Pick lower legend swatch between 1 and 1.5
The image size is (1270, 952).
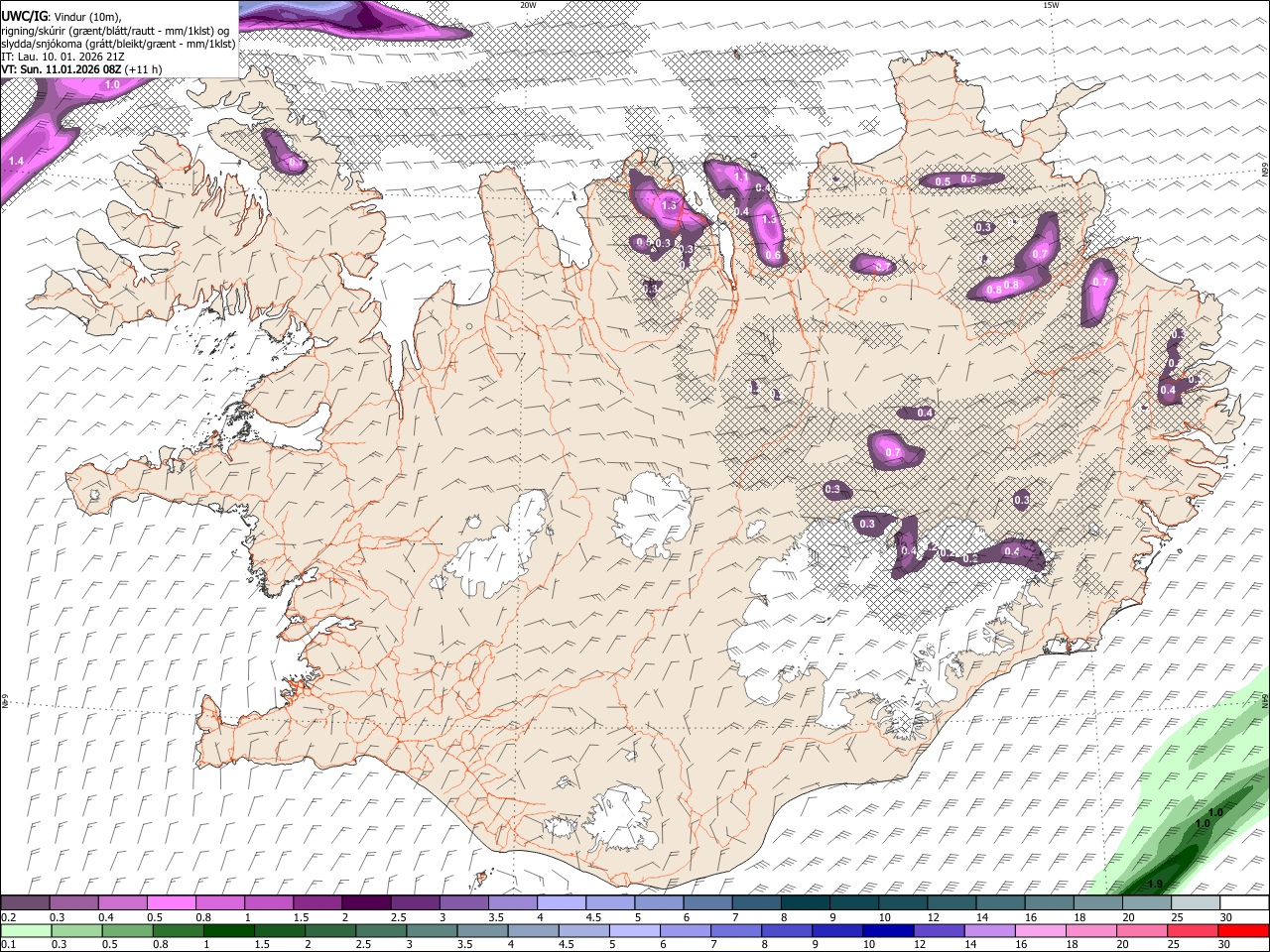228,930
